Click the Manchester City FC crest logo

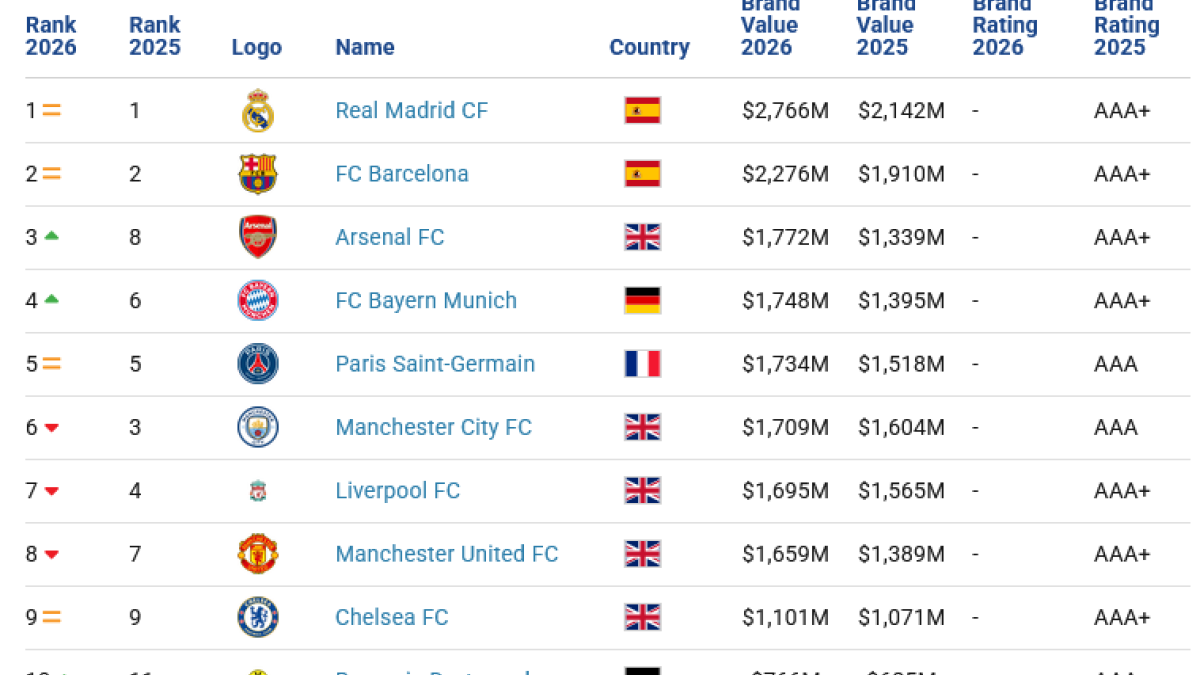click(258, 427)
